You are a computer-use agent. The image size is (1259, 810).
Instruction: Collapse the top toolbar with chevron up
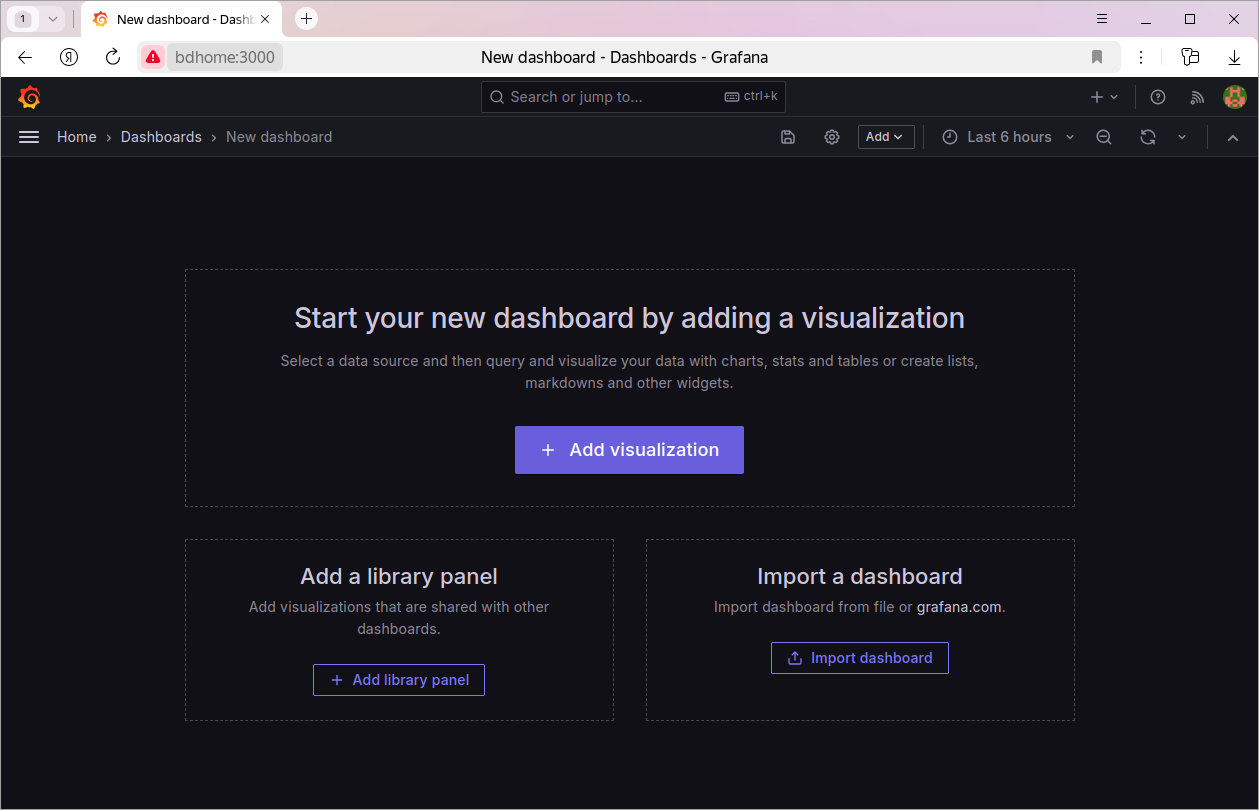[x=1233, y=137]
